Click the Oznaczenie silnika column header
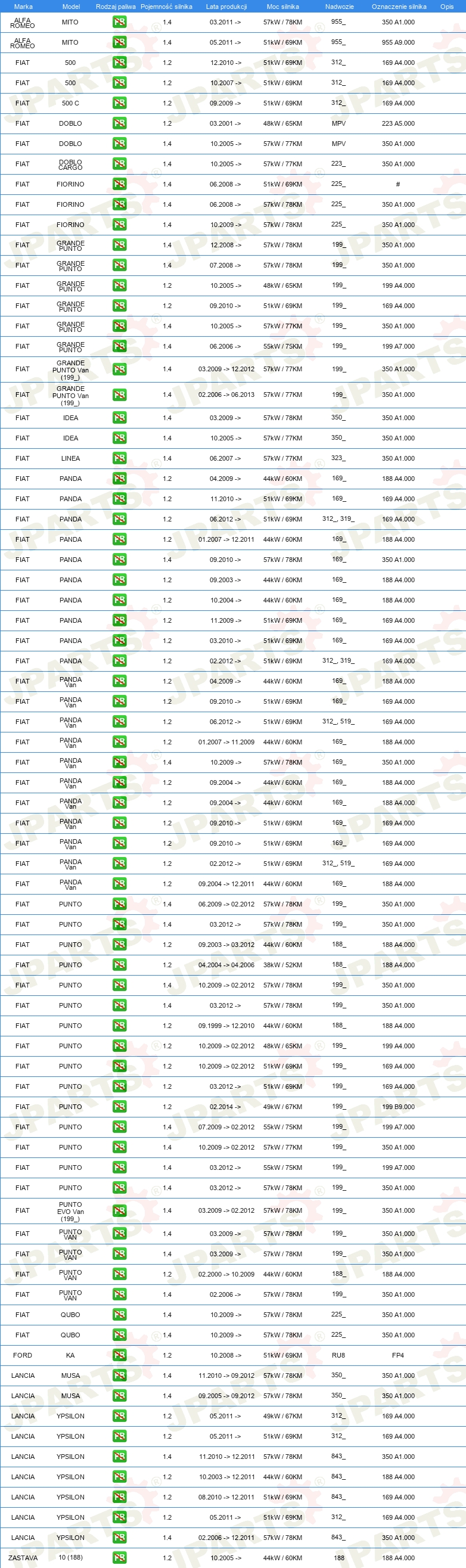This screenshot has height=1568, width=466. pyautogui.click(x=399, y=7)
